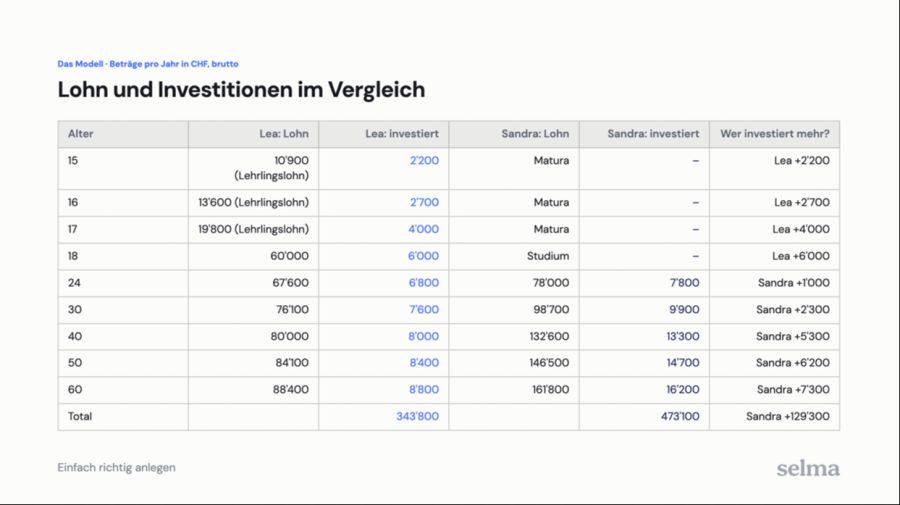
Task: Click the '78'000' Sandra salary cell
Action: click(x=514, y=283)
